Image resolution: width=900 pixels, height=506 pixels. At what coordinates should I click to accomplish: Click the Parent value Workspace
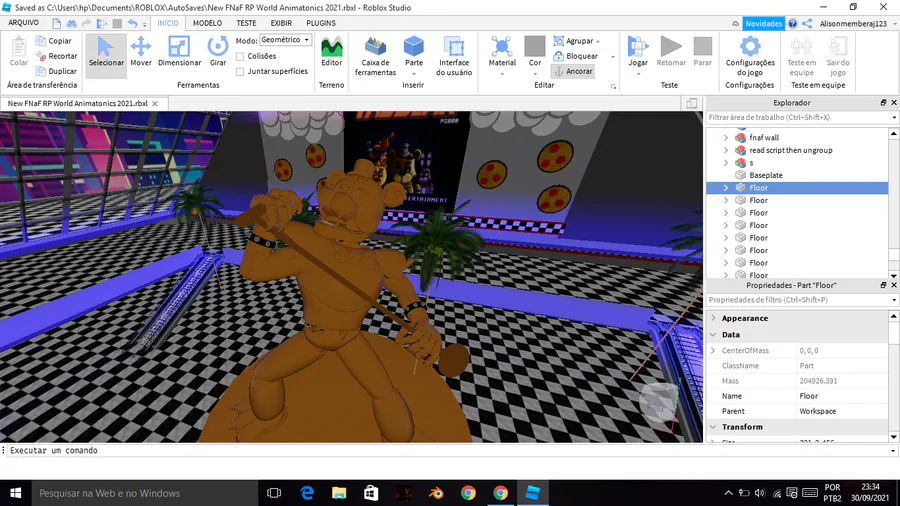click(817, 411)
